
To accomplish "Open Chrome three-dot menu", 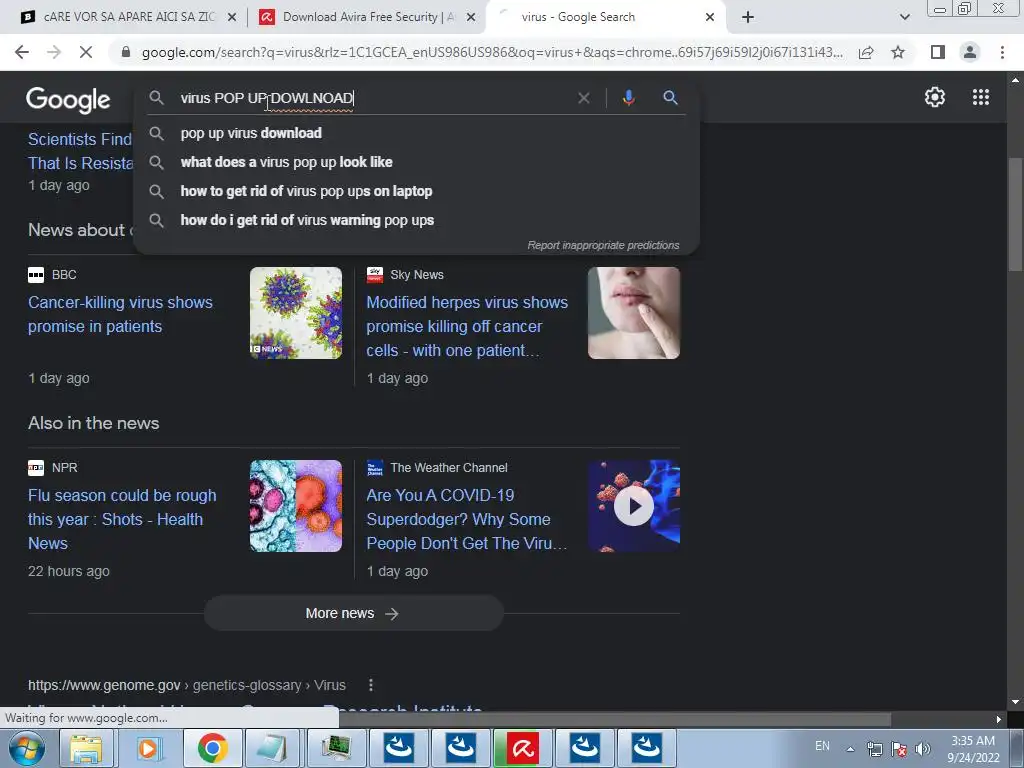I will (x=1002, y=52).
